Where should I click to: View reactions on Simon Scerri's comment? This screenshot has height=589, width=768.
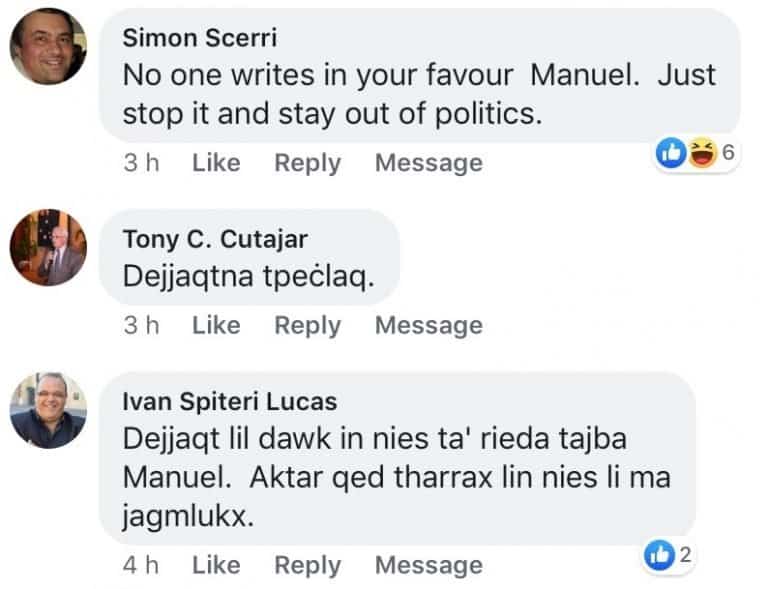[697, 153]
